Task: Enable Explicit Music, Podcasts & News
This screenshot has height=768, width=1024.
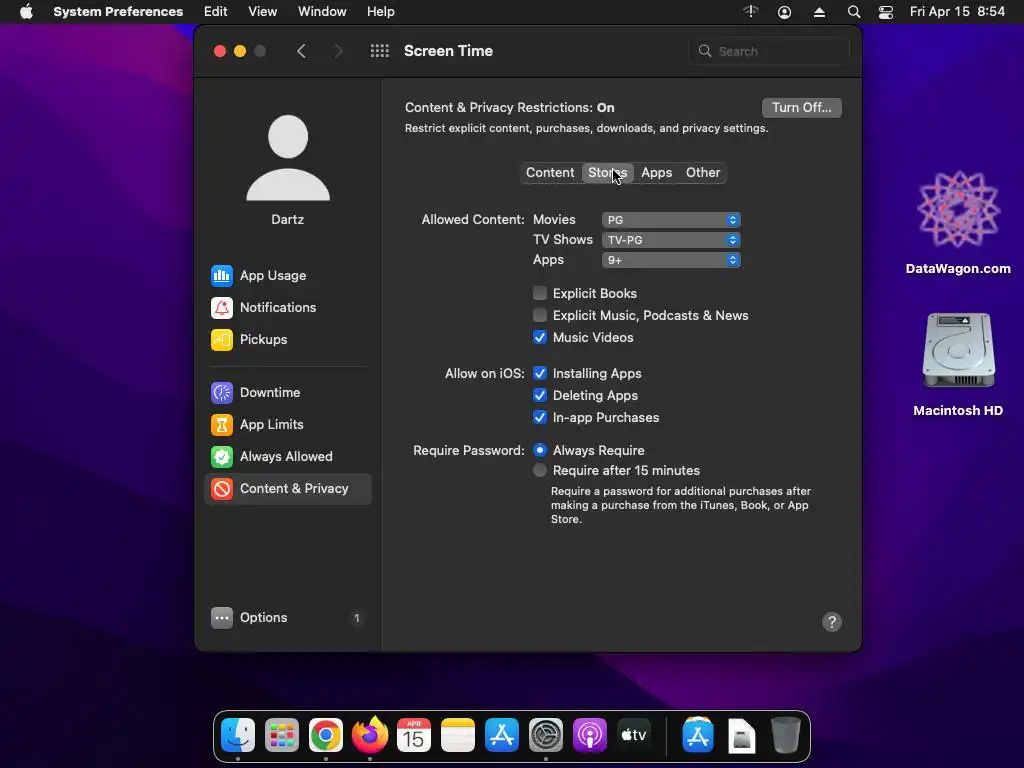Action: [539, 315]
